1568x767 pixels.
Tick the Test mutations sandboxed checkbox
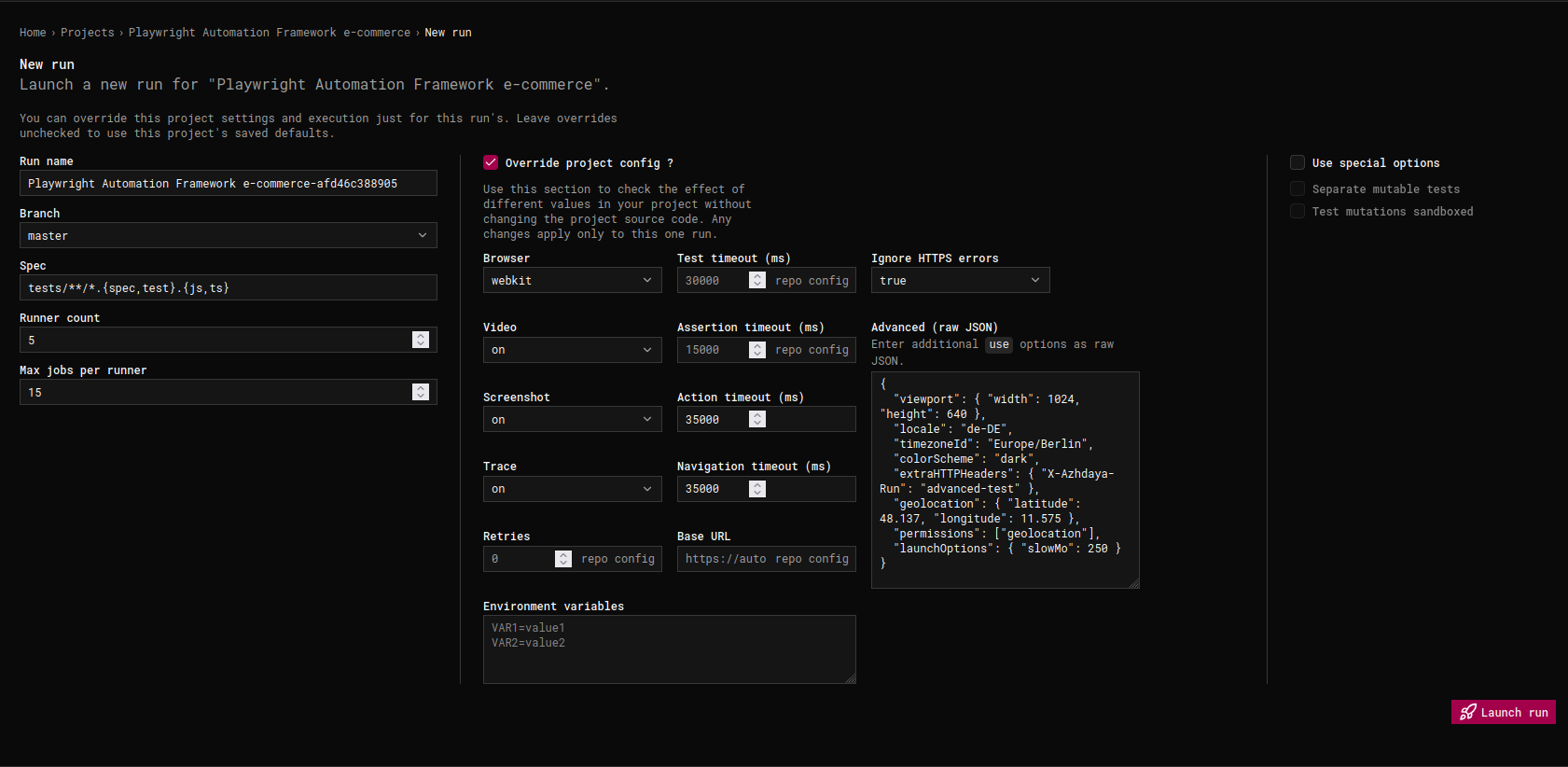click(1297, 211)
